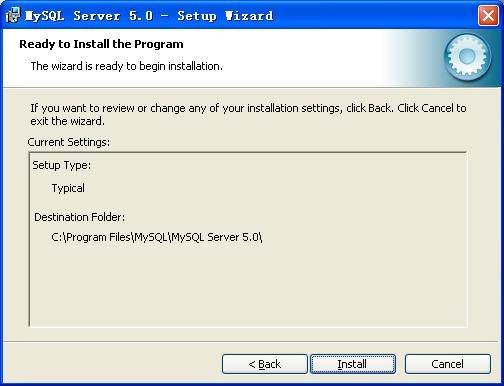Viewport: 504px width, 386px height.
Task: Abort setup using the Cancel button
Action: 448,364
